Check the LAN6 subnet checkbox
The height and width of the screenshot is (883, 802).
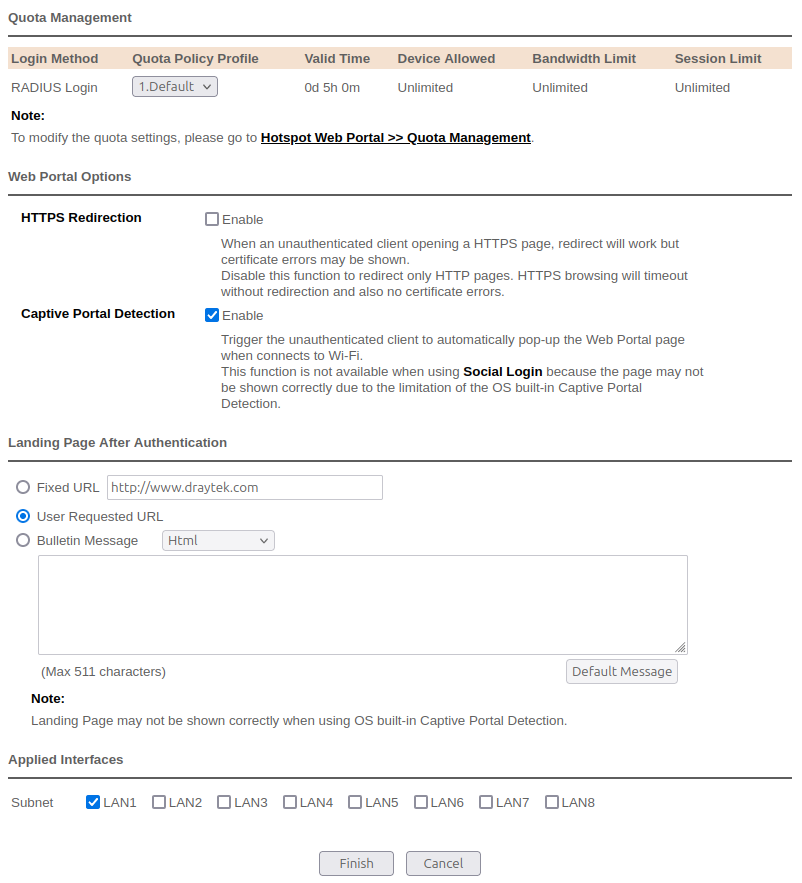click(421, 802)
